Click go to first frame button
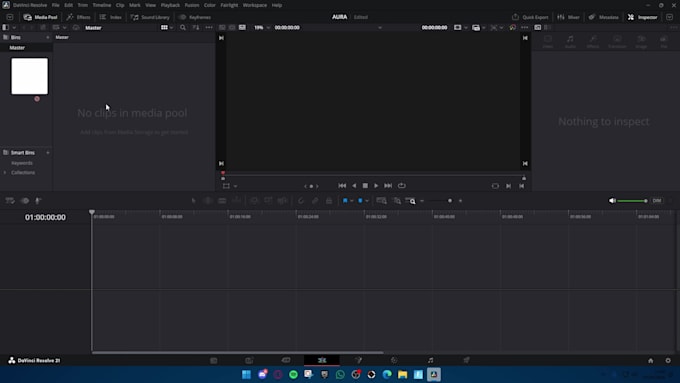Image resolution: width=680 pixels, height=383 pixels. click(x=342, y=186)
